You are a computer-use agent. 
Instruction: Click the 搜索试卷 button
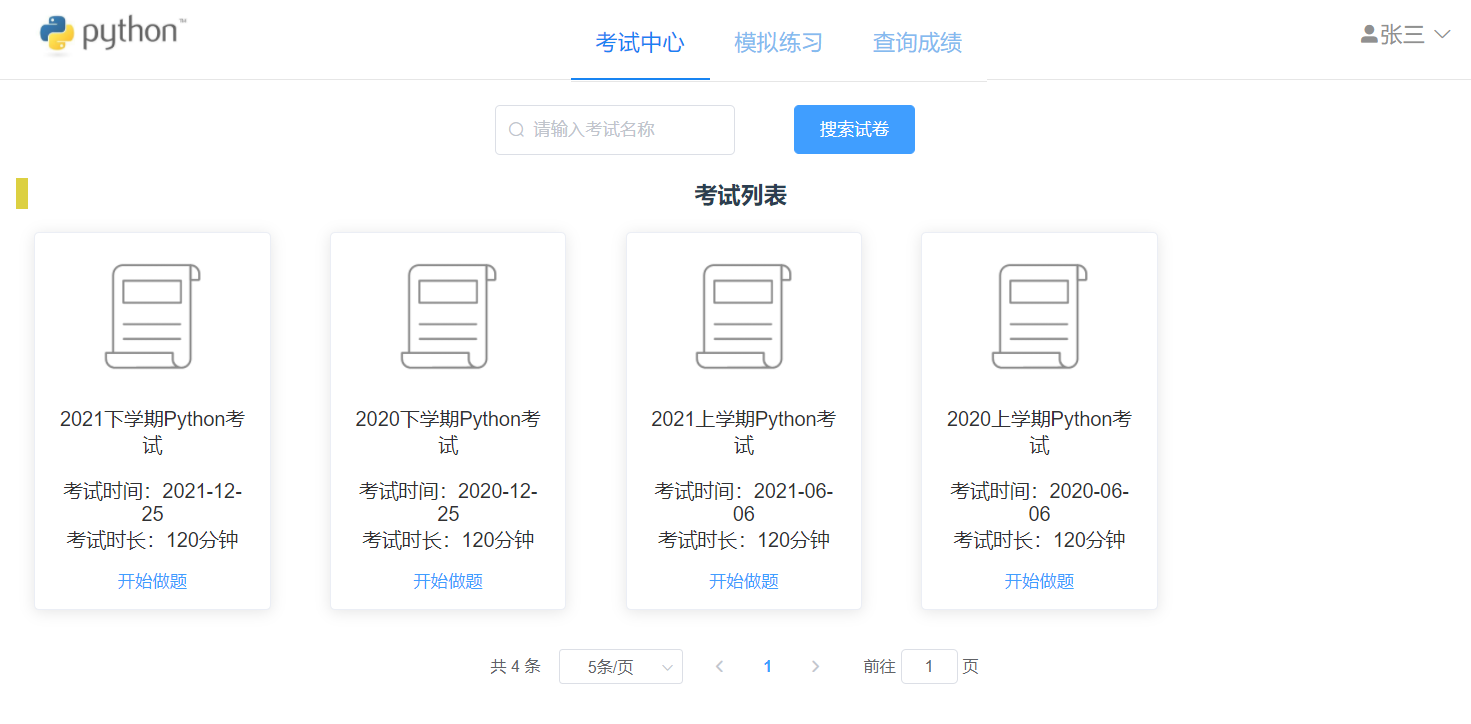pyautogui.click(x=854, y=130)
